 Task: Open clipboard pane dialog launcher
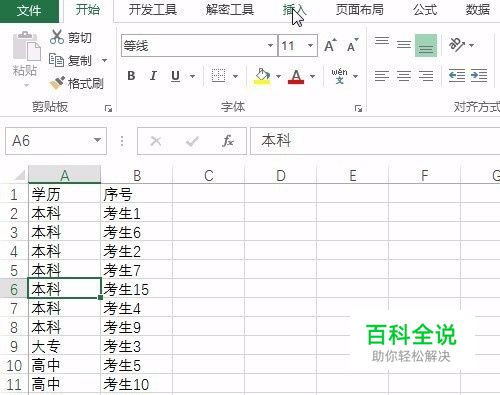tap(108, 108)
